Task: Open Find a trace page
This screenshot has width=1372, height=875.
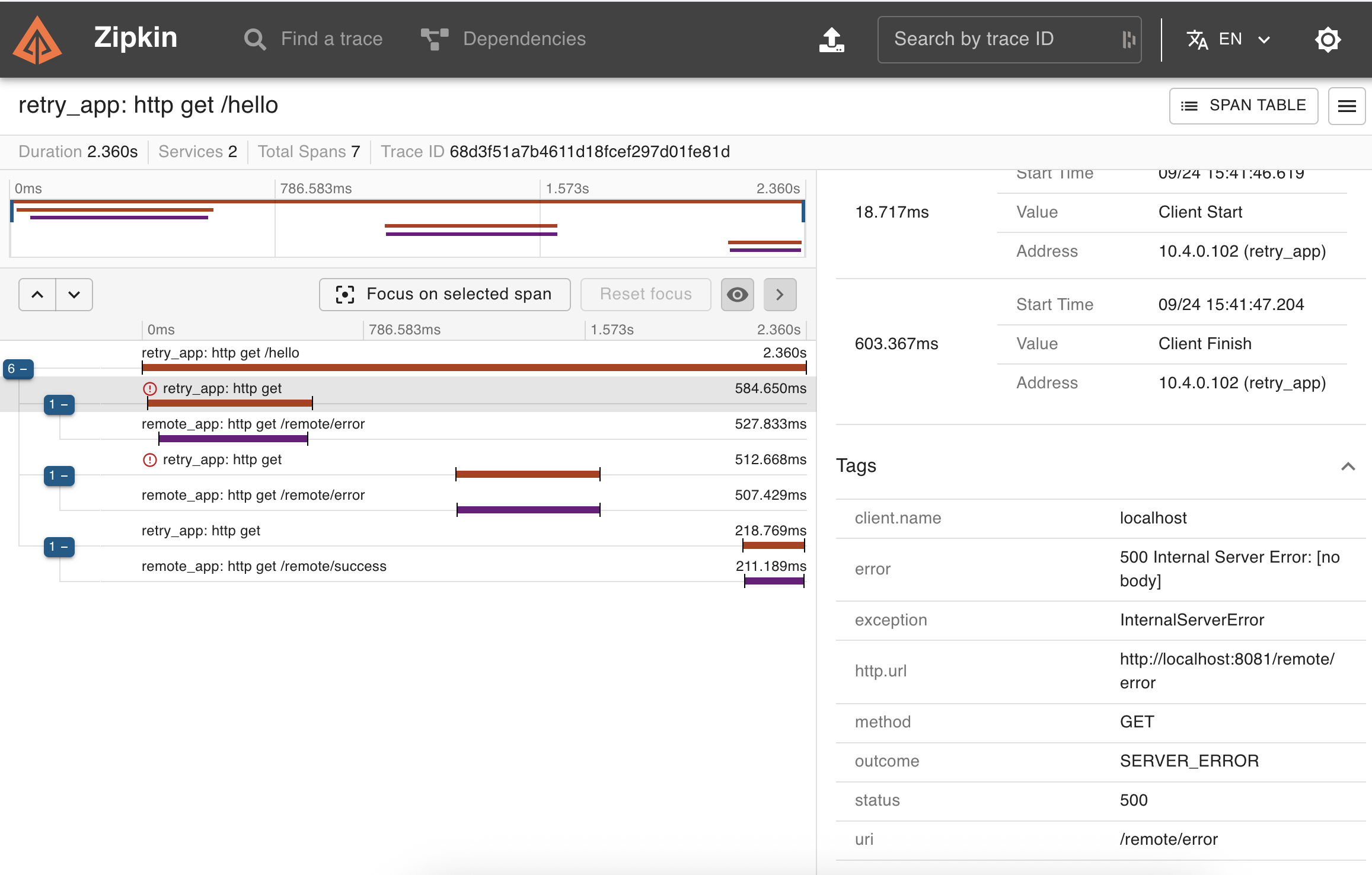Action: pos(314,39)
